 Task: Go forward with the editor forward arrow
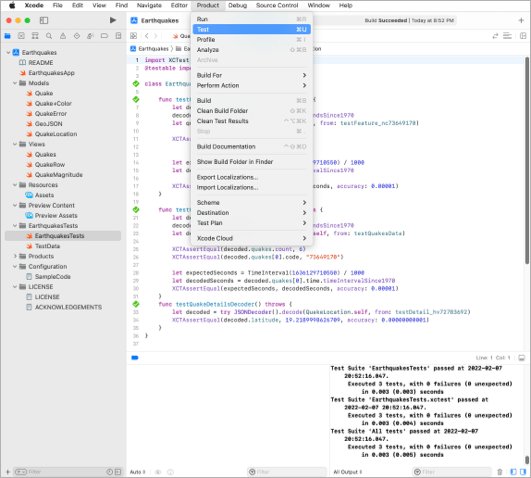[x=156, y=36]
